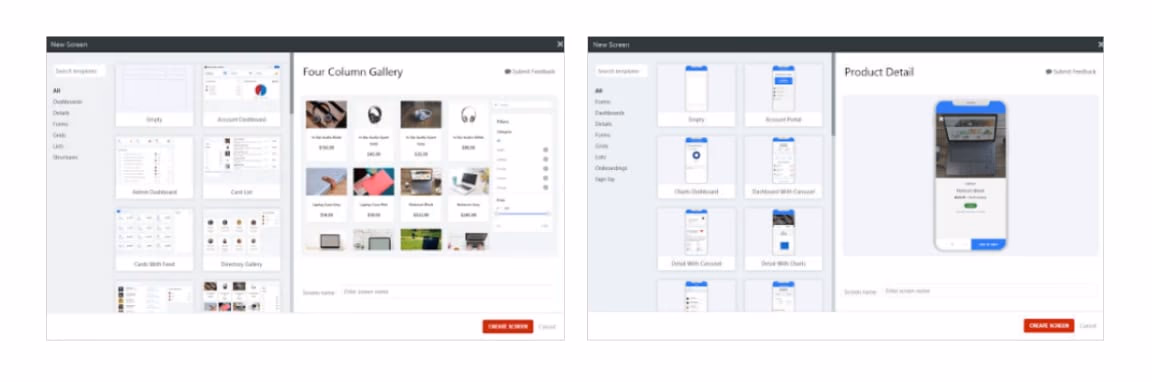Click template list scrollbar in Product Detail window
This screenshot has height=382, width=1152.
coord(833,94)
